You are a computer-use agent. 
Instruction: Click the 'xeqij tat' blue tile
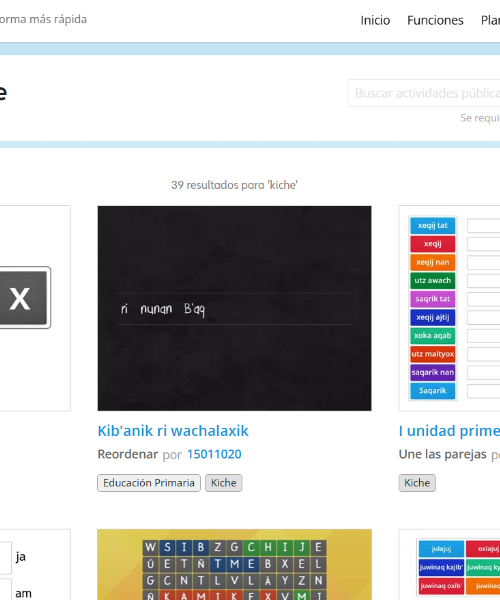pyautogui.click(x=433, y=225)
